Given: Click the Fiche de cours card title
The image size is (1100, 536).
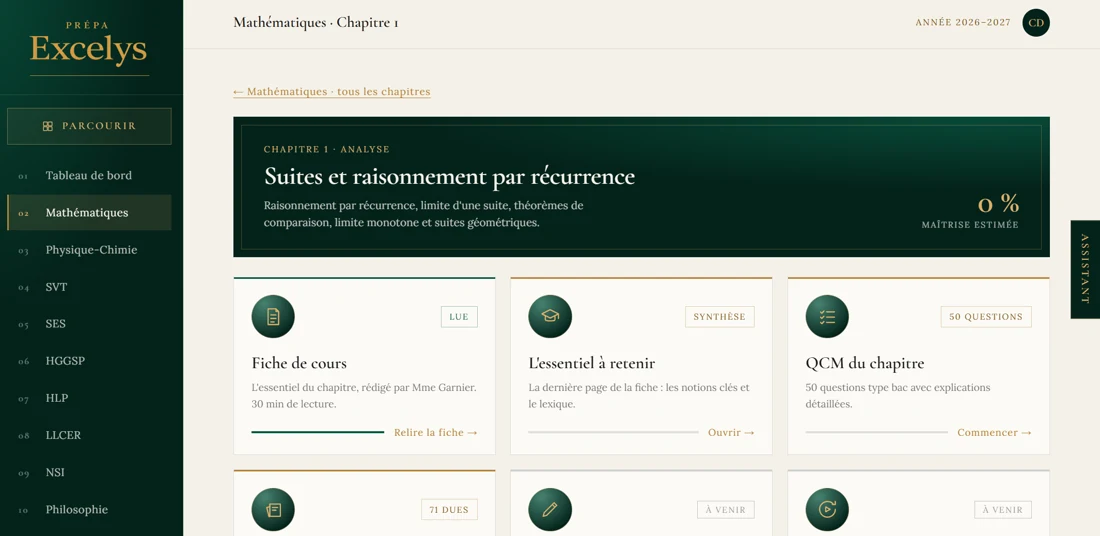Looking at the screenshot, I should pos(299,363).
